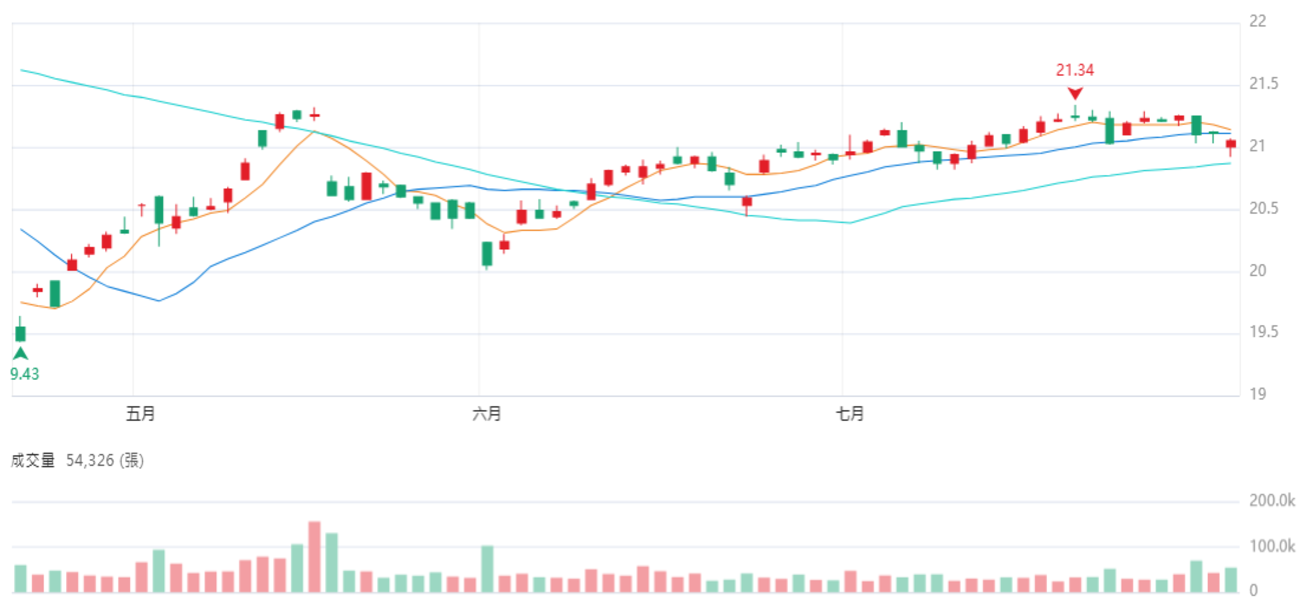Click the 22 price axis label
The width and height of the screenshot is (1300, 600).
(x=1258, y=22)
